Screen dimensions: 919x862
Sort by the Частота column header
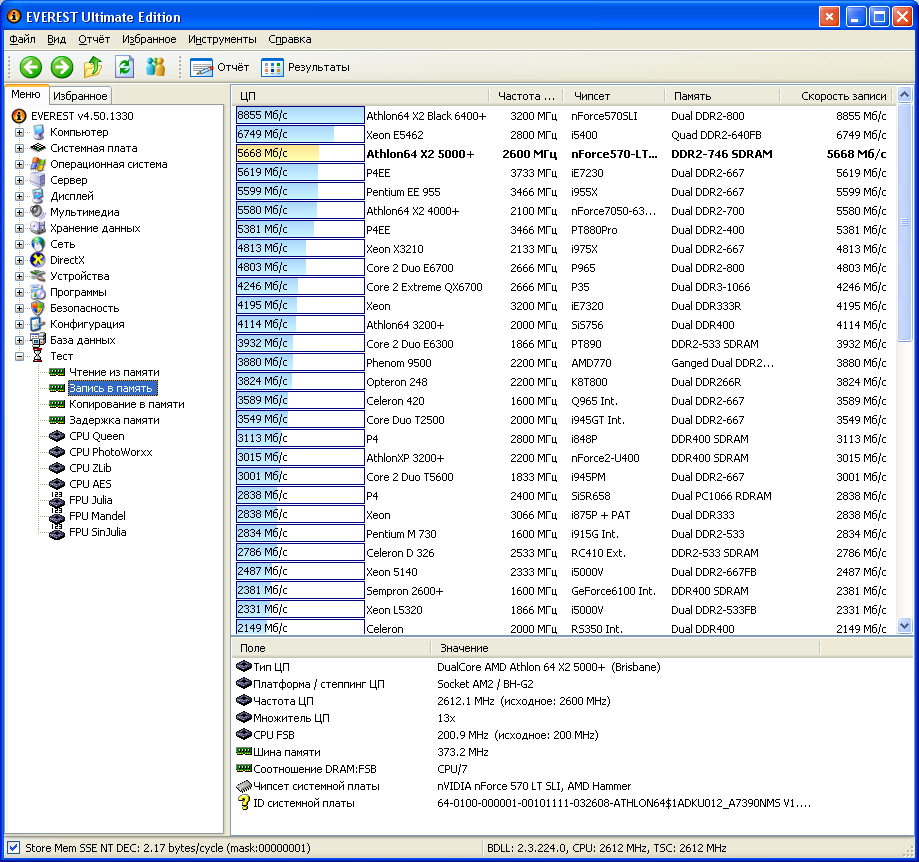(x=526, y=96)
